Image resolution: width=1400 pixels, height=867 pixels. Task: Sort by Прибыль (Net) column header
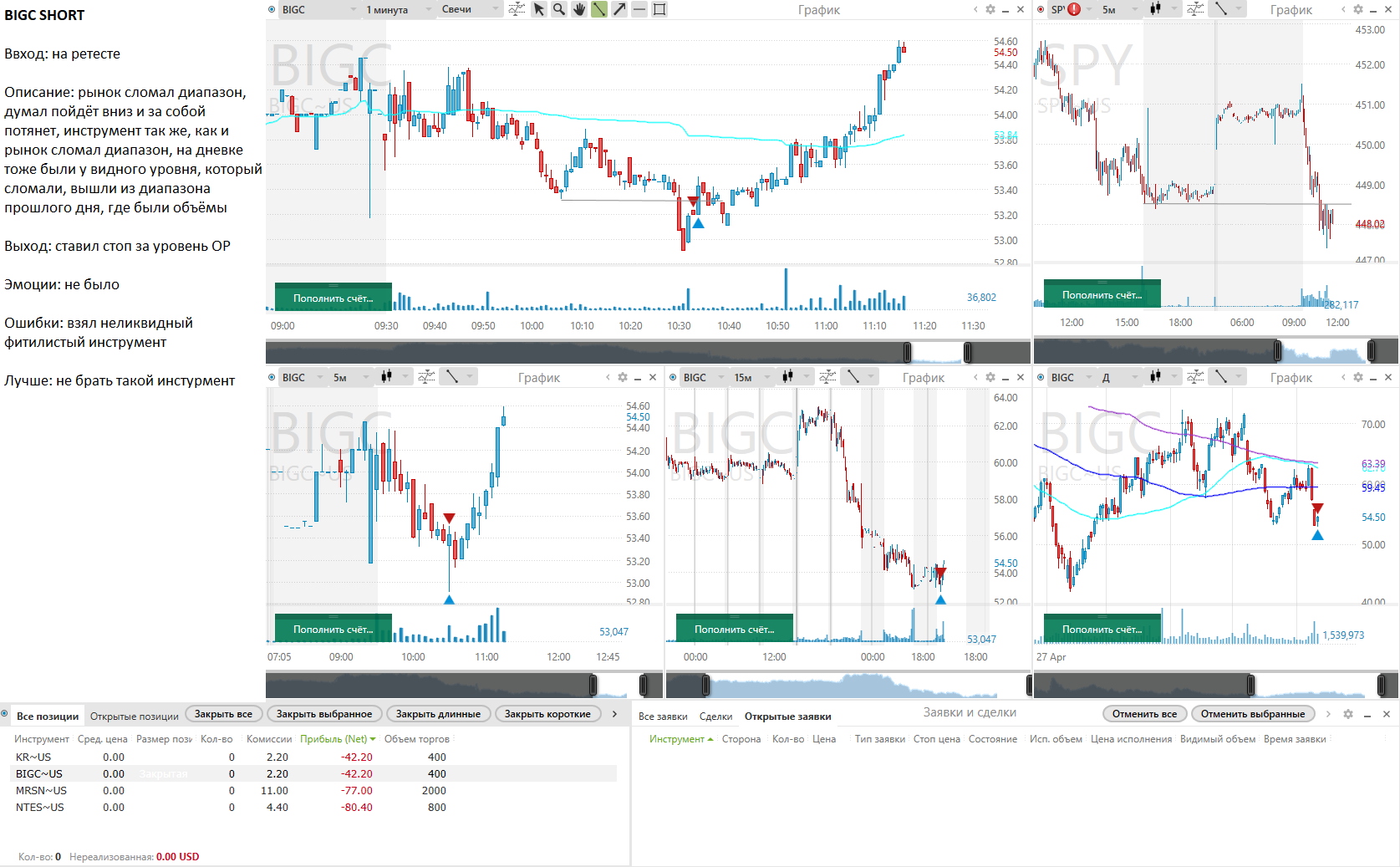[338, 738]
